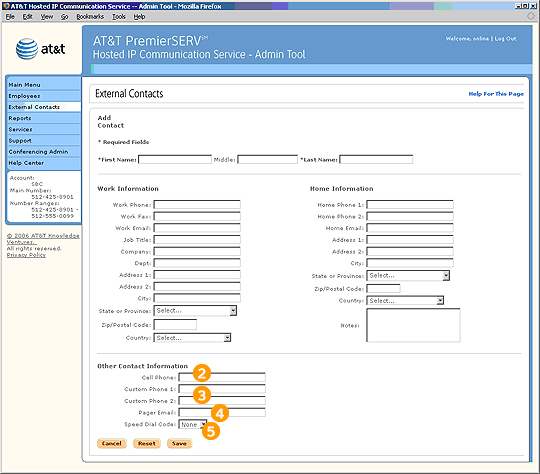Click the Firefox throbber icon in menu bar
This screenshot has height=474, width=540.
tap(531, 16)
